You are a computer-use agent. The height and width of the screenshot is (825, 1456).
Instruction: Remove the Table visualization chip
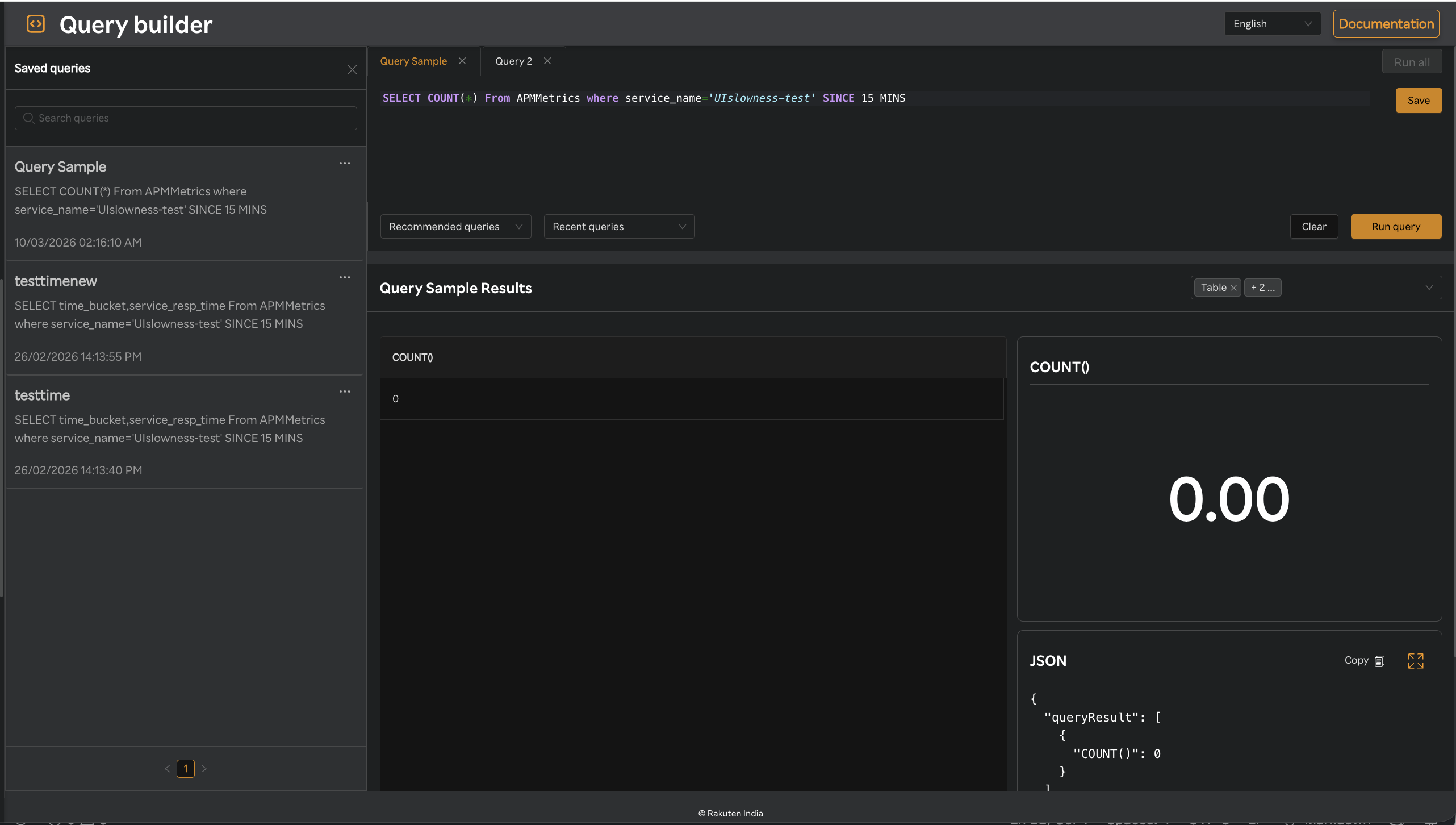coord(1233,287)
